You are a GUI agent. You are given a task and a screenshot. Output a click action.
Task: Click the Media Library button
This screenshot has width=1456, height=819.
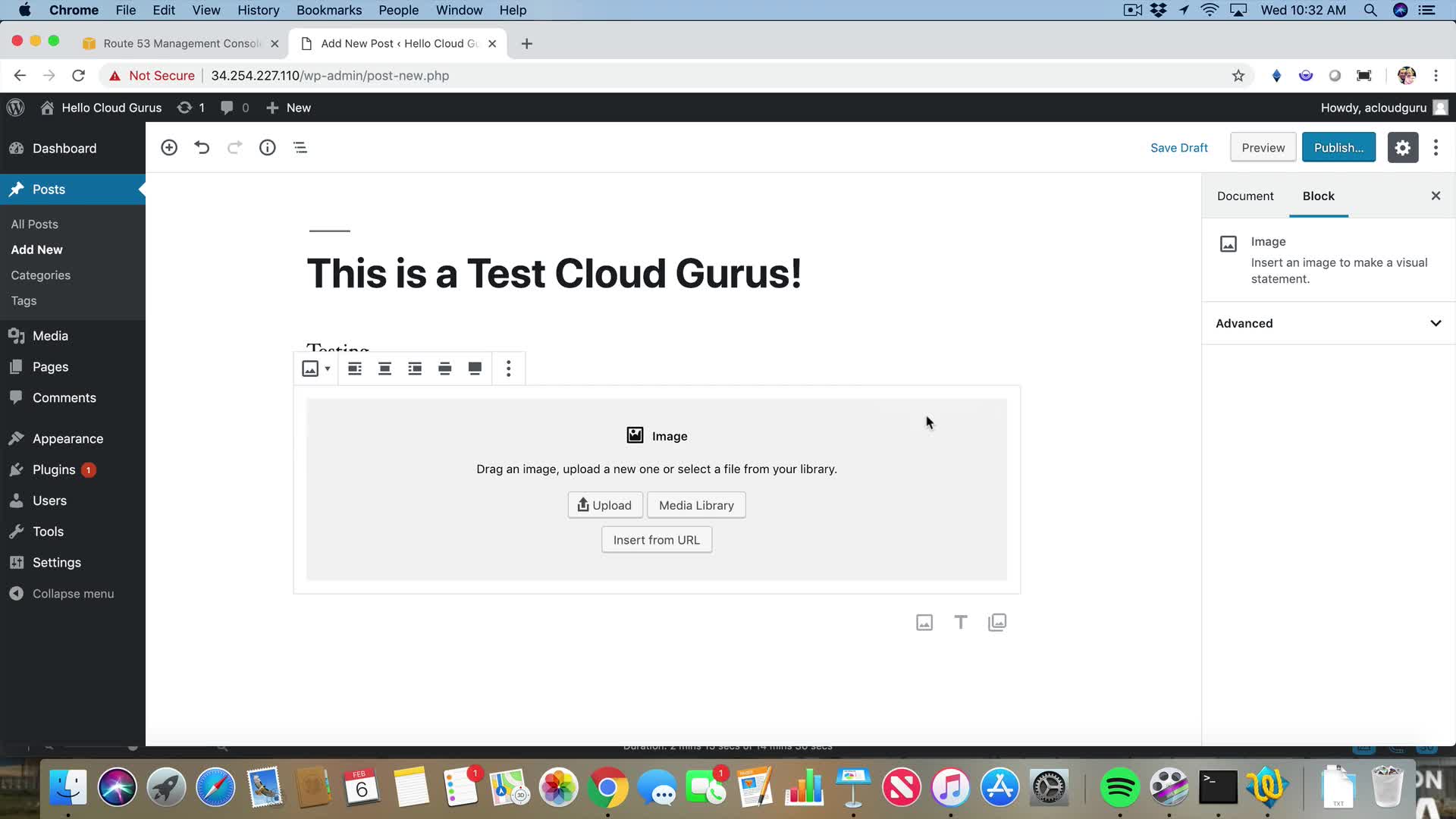[696, 505]
